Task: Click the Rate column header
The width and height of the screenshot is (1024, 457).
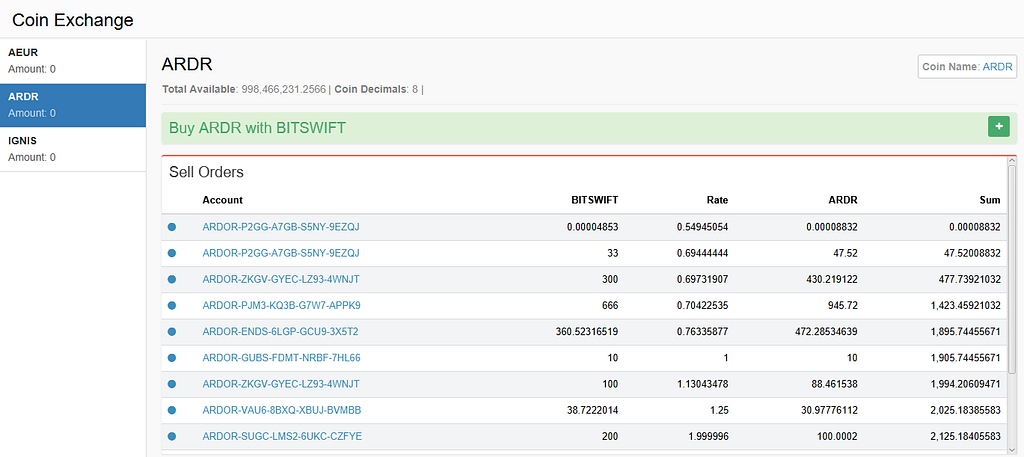Action: (717, 200)
